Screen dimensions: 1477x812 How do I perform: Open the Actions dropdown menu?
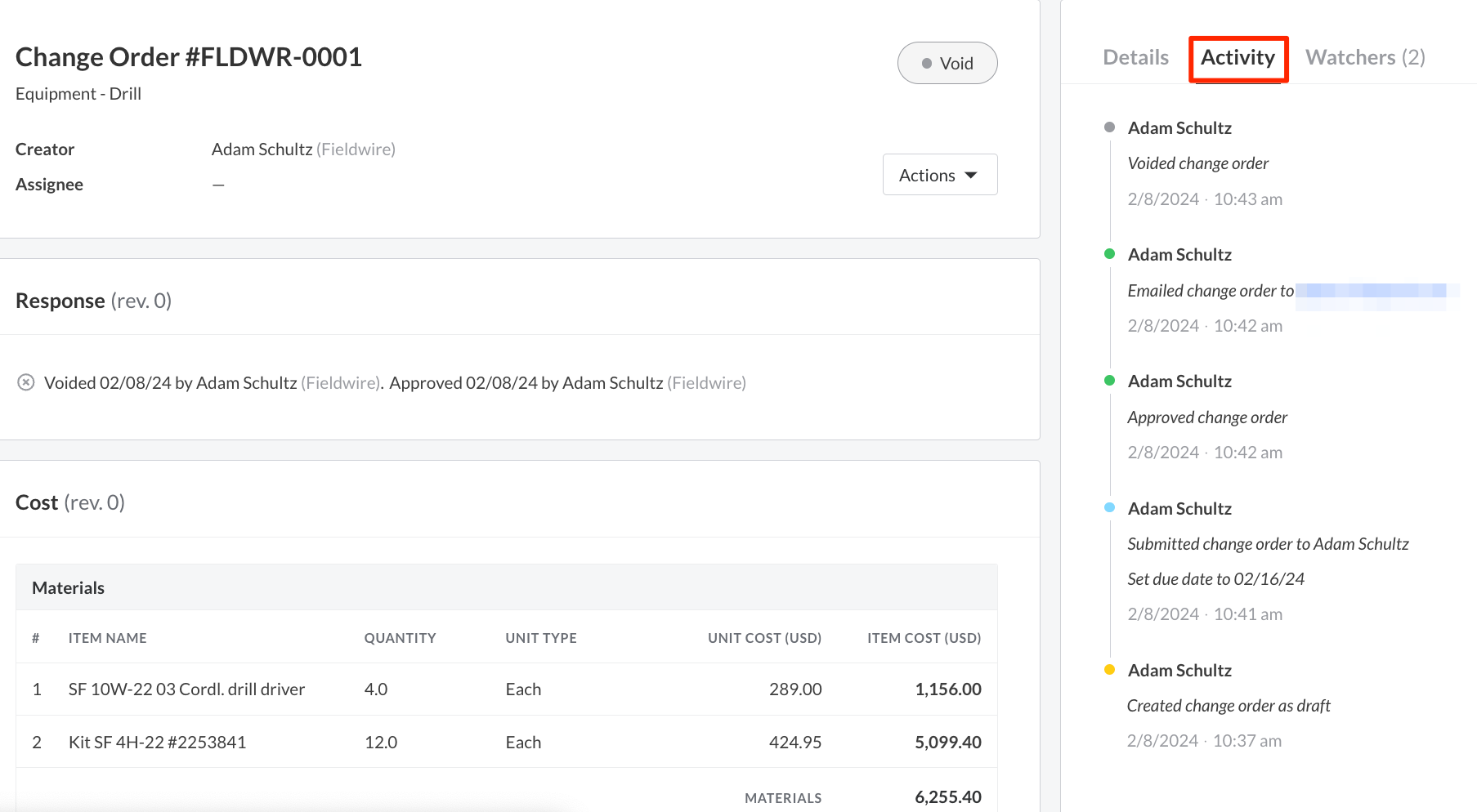click(x=939, y=175)
